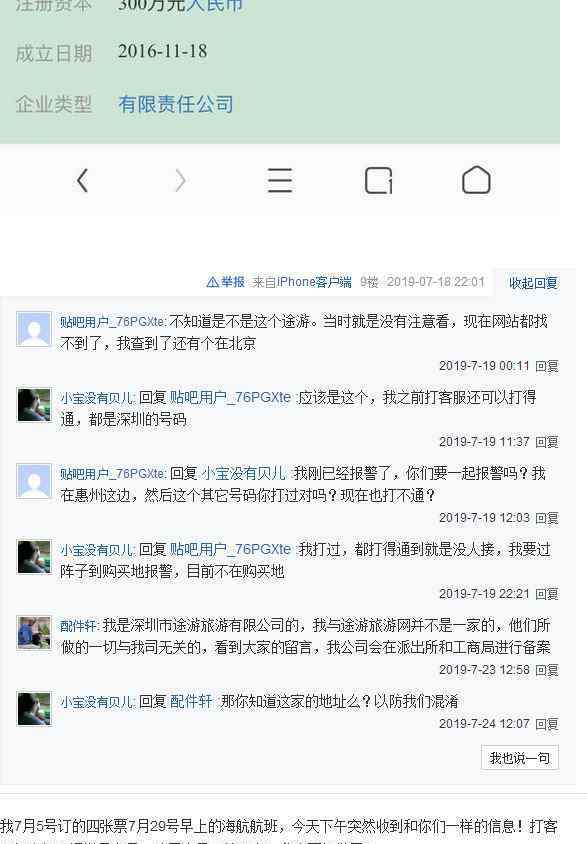Reply to the 2019-7-24 12:07 comment

pos(547,724)
